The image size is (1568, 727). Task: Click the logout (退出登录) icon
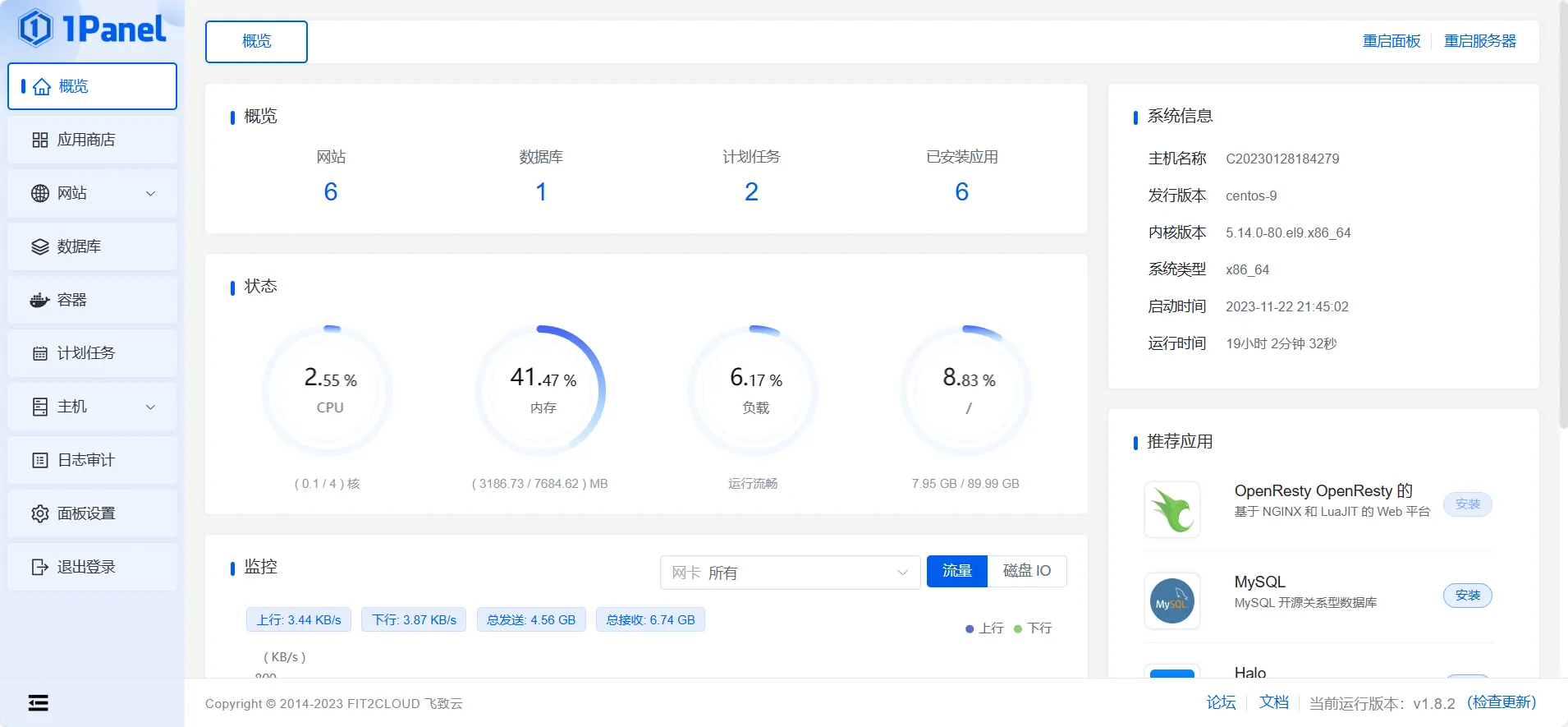[39, 567]
